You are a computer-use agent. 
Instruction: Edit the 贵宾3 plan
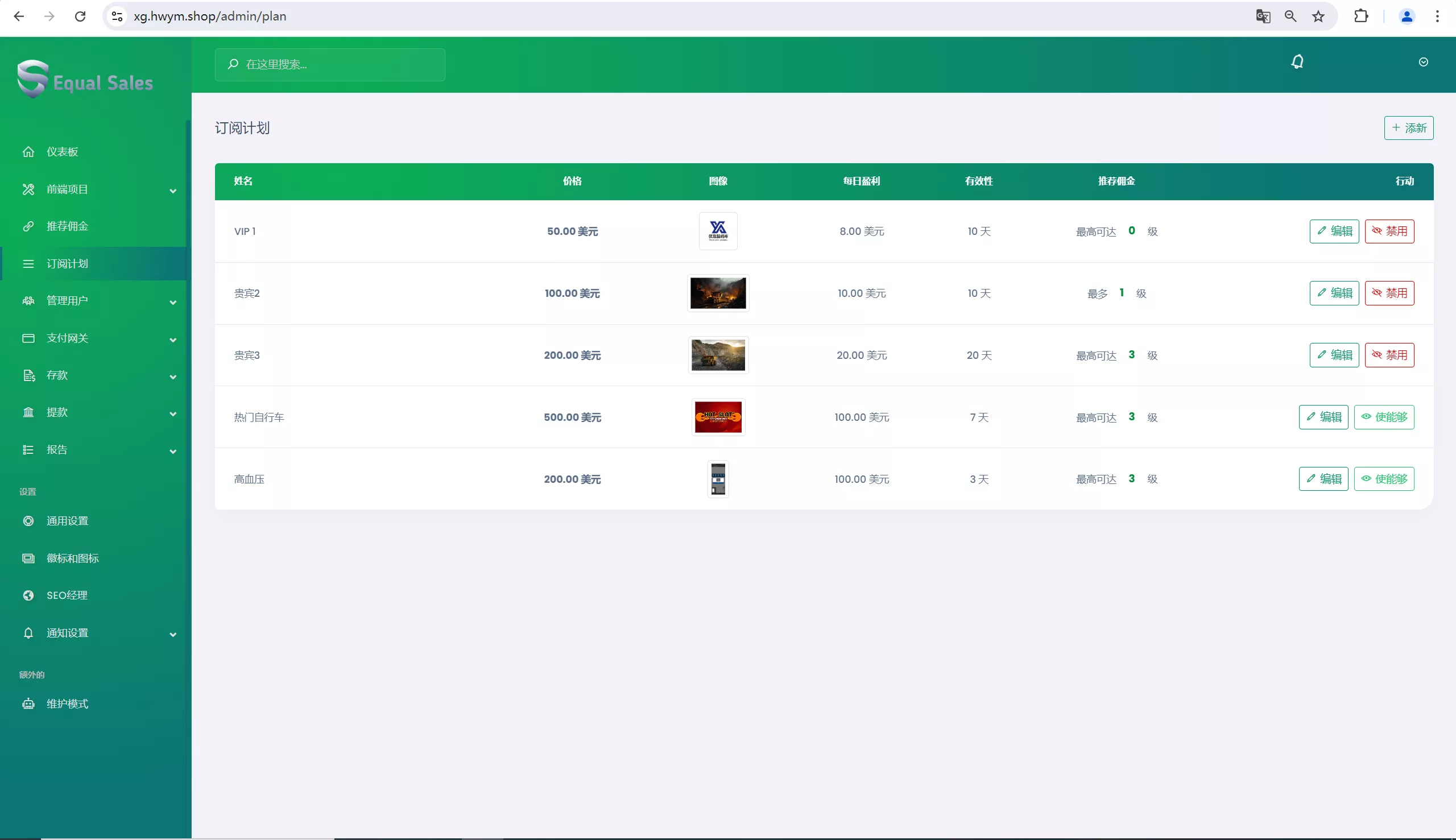click(x=1334, y=355)
